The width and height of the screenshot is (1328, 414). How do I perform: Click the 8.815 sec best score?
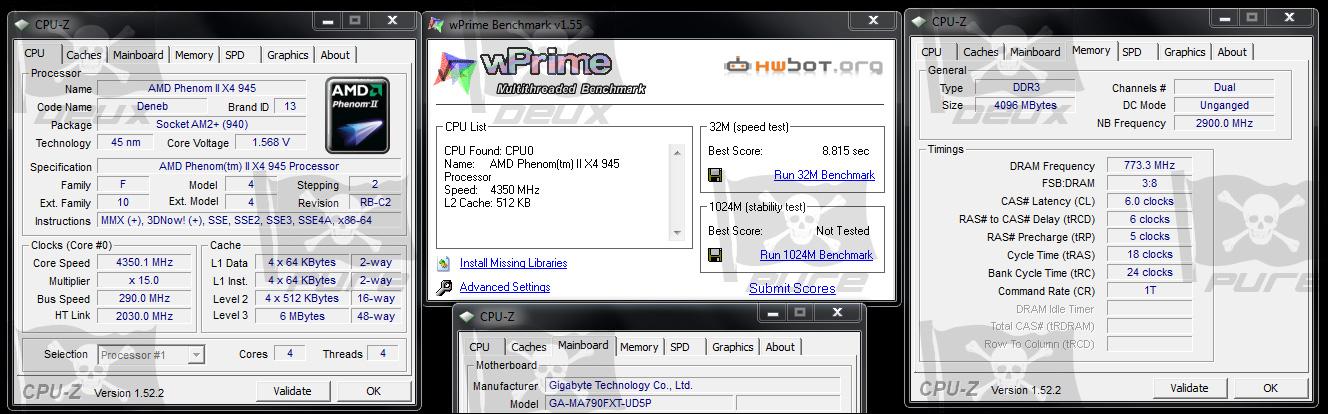click(x=845, y=151)
